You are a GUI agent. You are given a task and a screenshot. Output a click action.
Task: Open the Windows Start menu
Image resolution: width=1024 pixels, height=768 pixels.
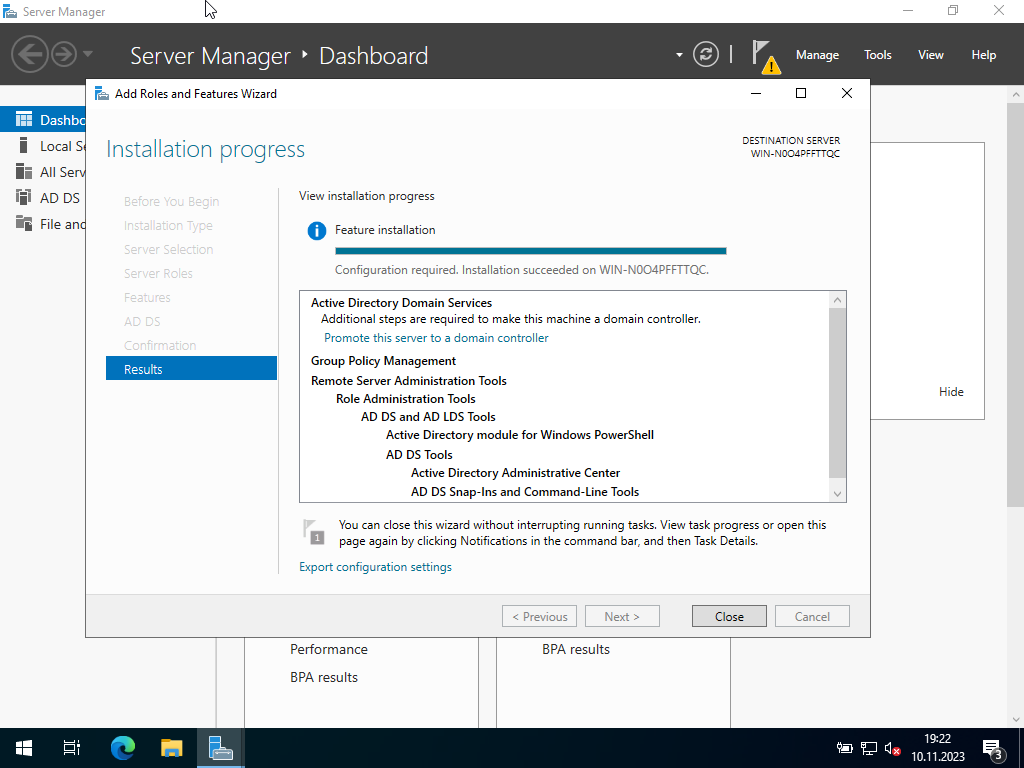pos(24,748)
